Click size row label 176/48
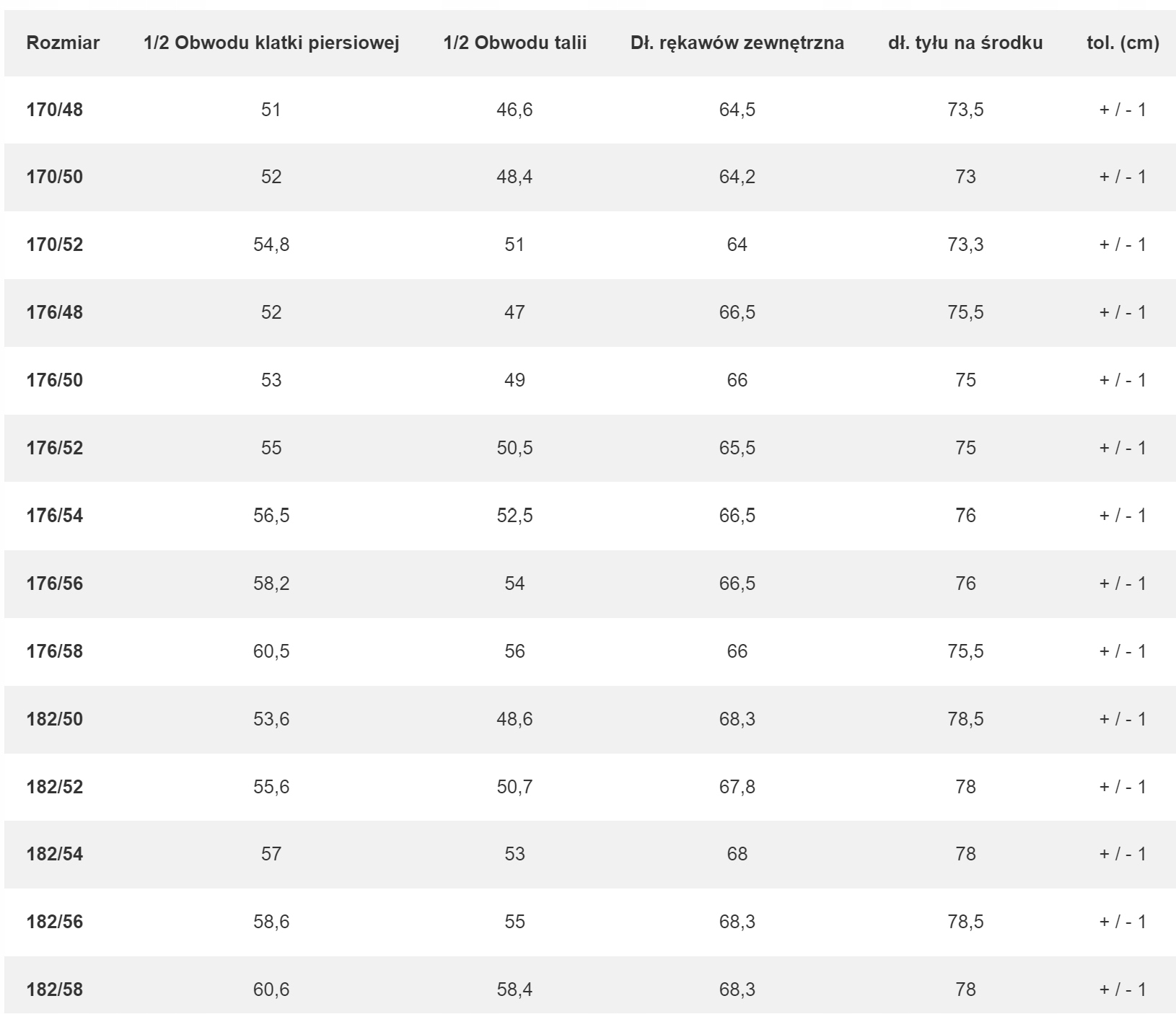1176x1014 pixels. tap(55, 312)
